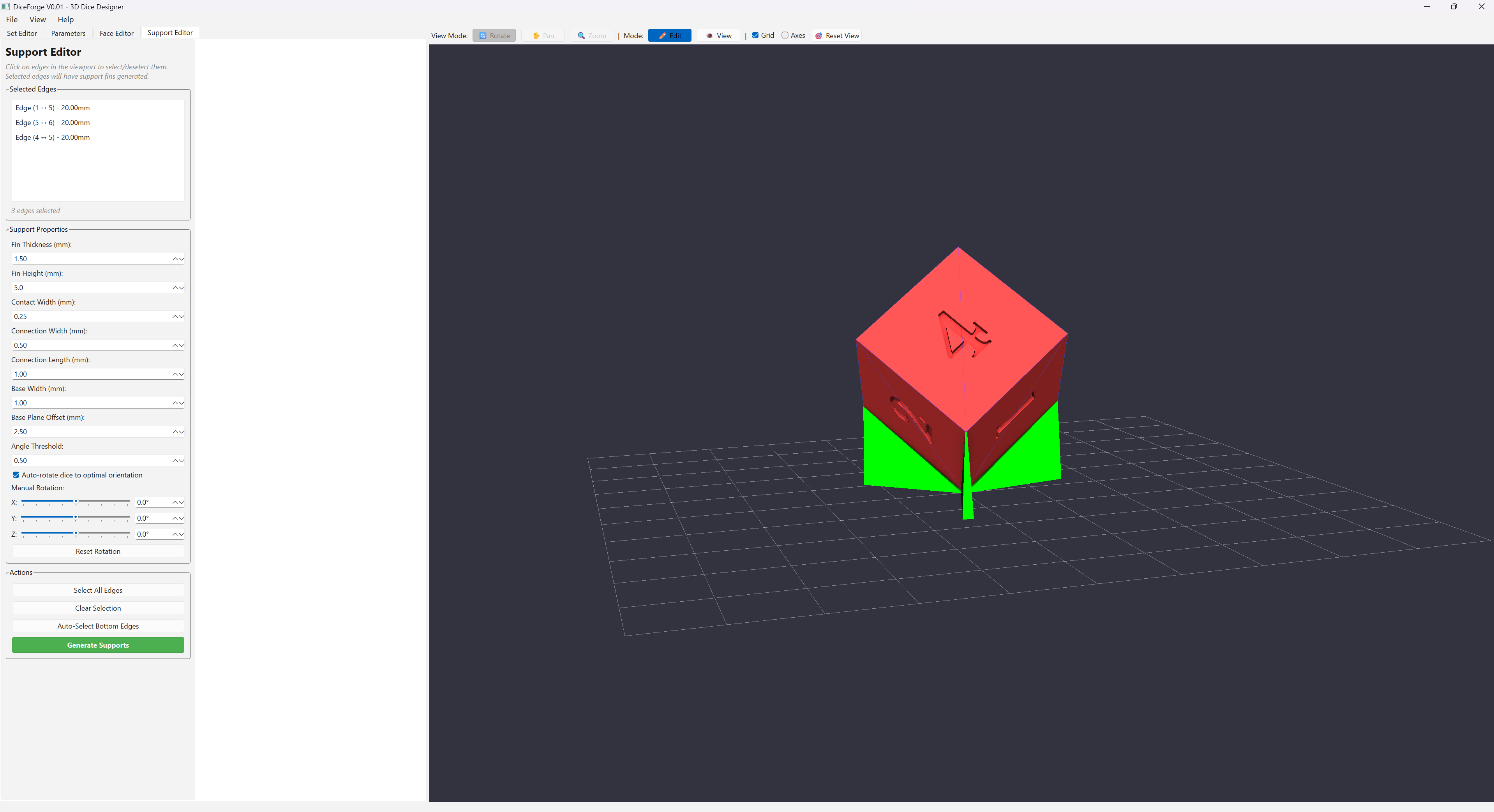Click Base Plane Offset spinner arrows
The image size is (1494, 812).
coord(178,432)
